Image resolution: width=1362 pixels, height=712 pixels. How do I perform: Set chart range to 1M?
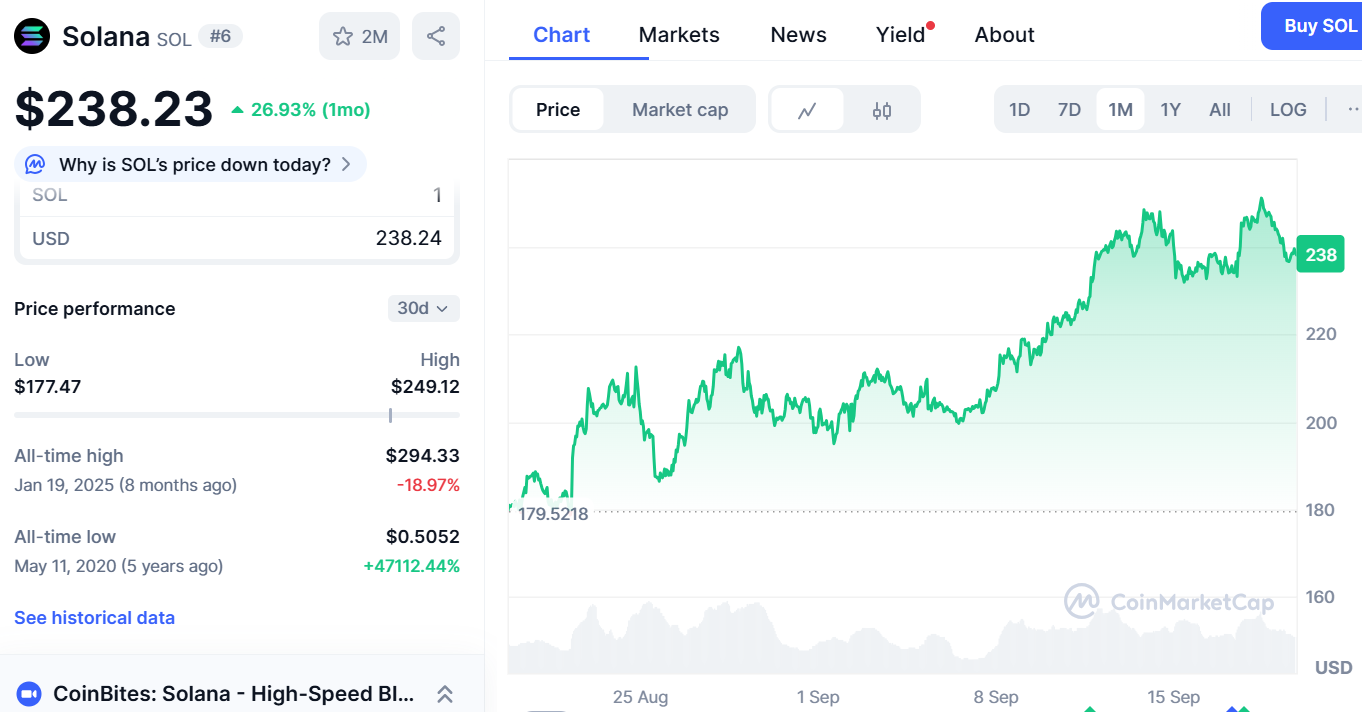coord(1120,109)
